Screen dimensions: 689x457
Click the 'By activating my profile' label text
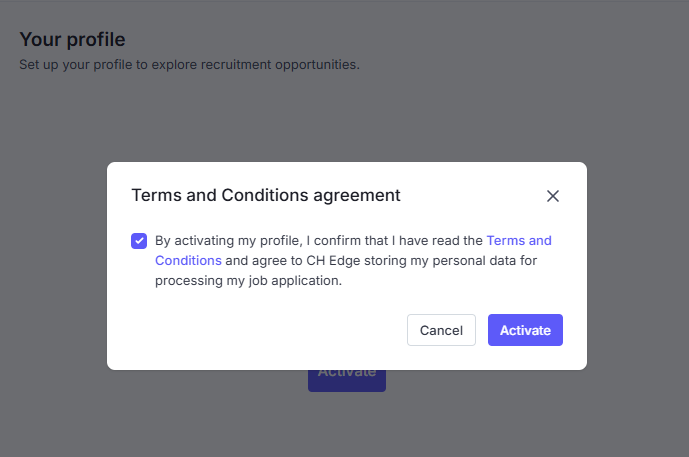227,241
